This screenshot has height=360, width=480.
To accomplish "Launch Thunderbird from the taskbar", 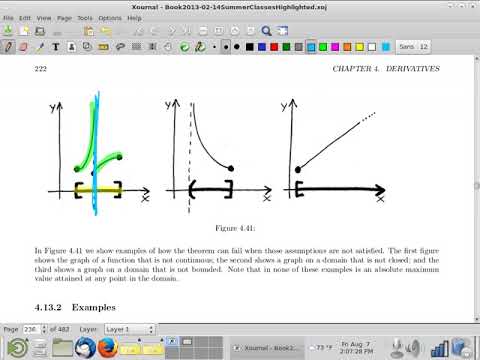I will coord(85,348).
